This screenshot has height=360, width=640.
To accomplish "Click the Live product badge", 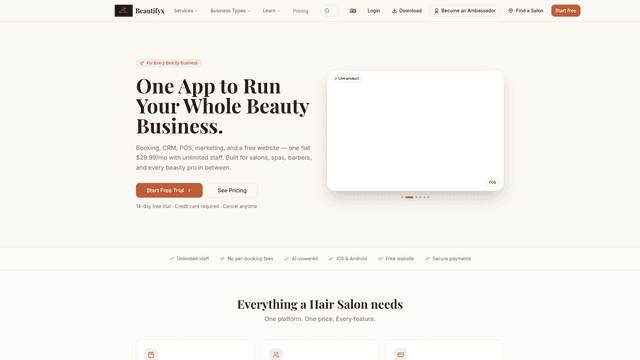I will (347, 78).
